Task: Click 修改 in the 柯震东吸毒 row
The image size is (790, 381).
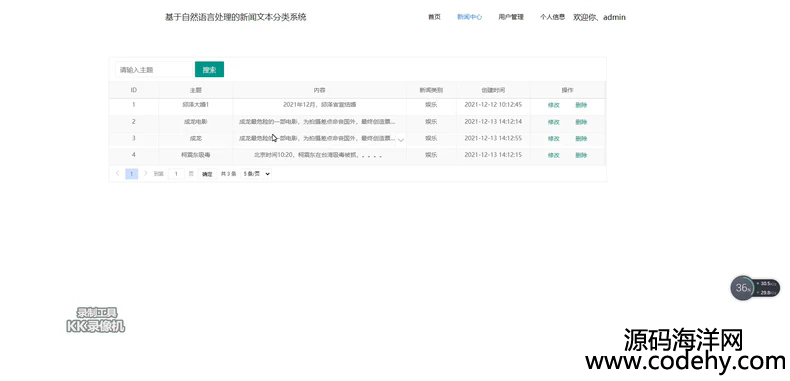Action: 554,155
